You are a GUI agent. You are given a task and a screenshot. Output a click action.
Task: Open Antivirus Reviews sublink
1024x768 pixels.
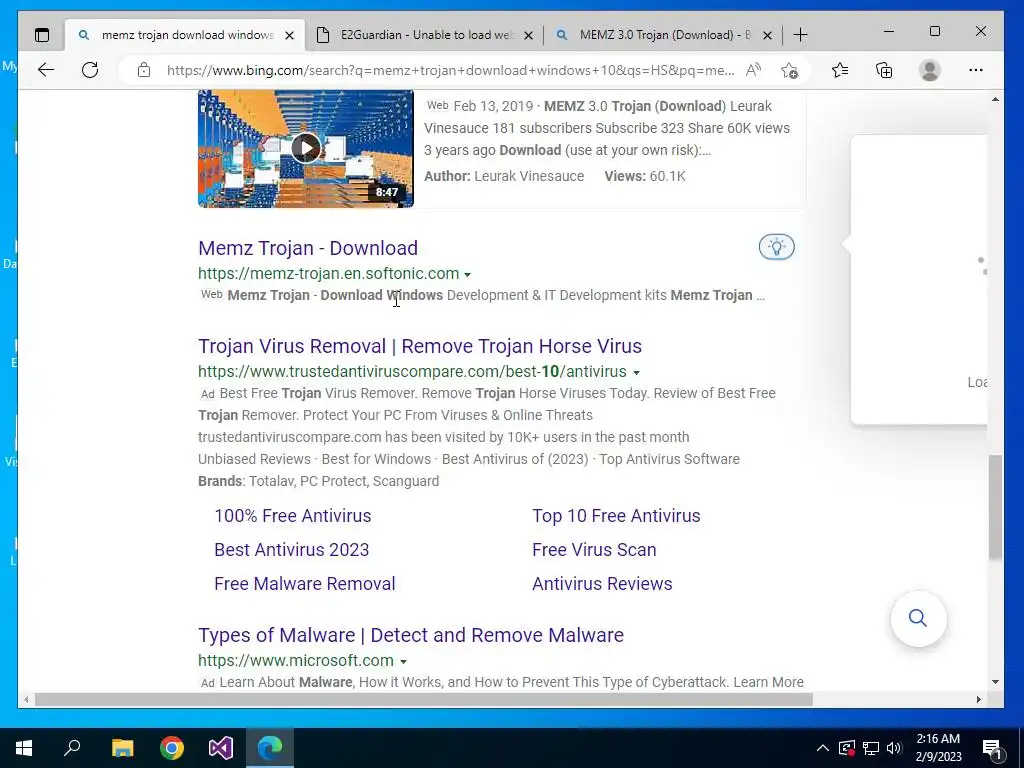tap(602, 583)
